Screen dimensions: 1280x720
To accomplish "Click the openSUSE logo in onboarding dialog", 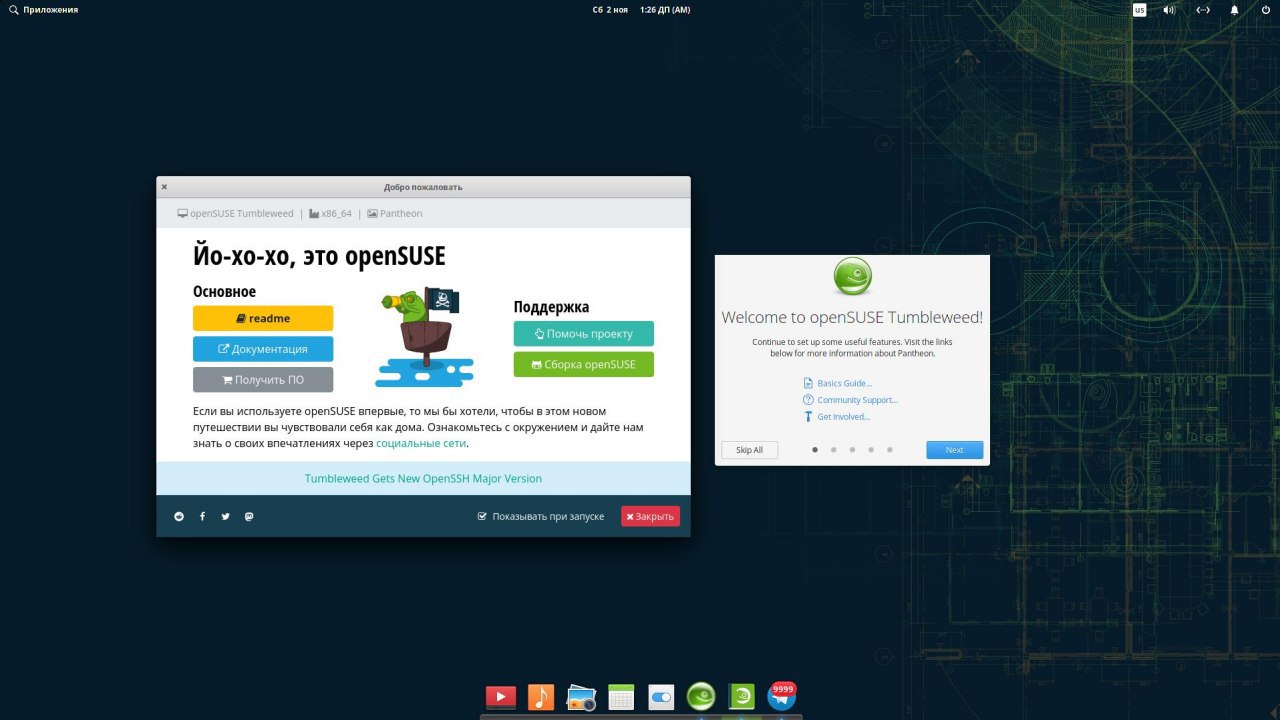I will [x=853, y=277].
